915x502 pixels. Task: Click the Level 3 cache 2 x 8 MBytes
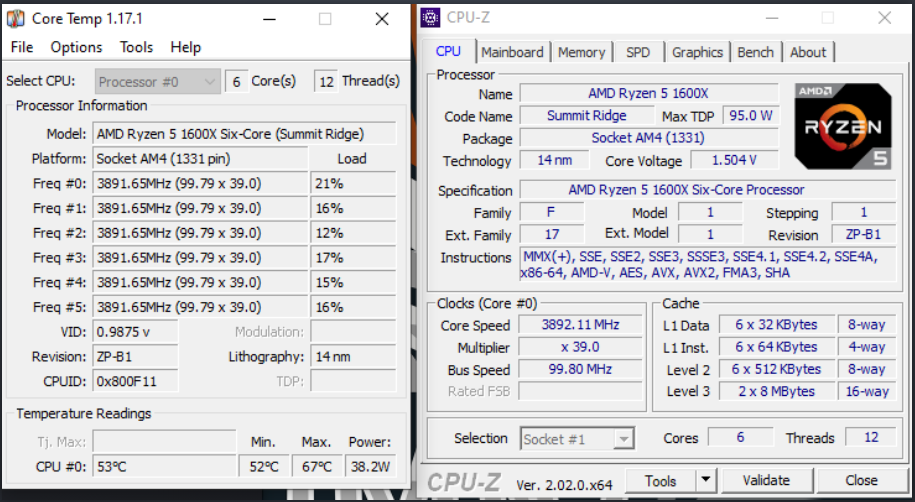[x=776, y=391]
